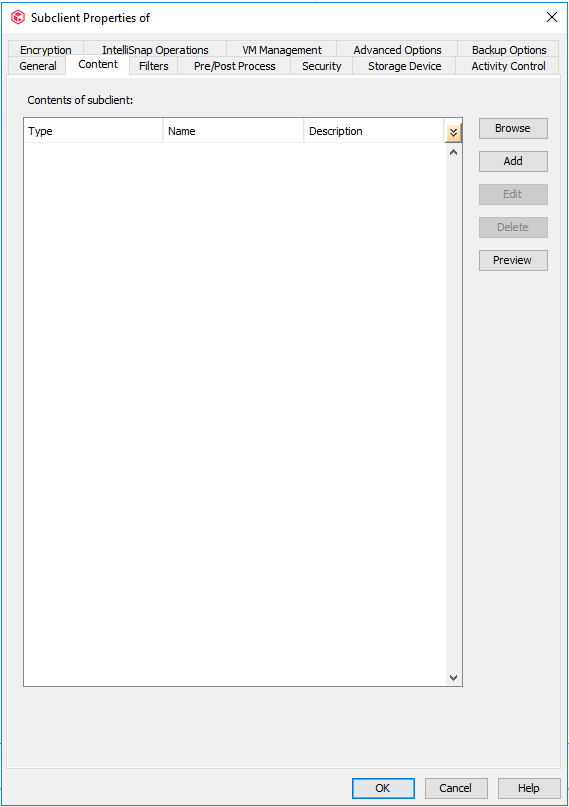The width and height of the screenshot is (569, 807).
Task: Open the Backup Options tab
Action: click(x=509, y=49)
